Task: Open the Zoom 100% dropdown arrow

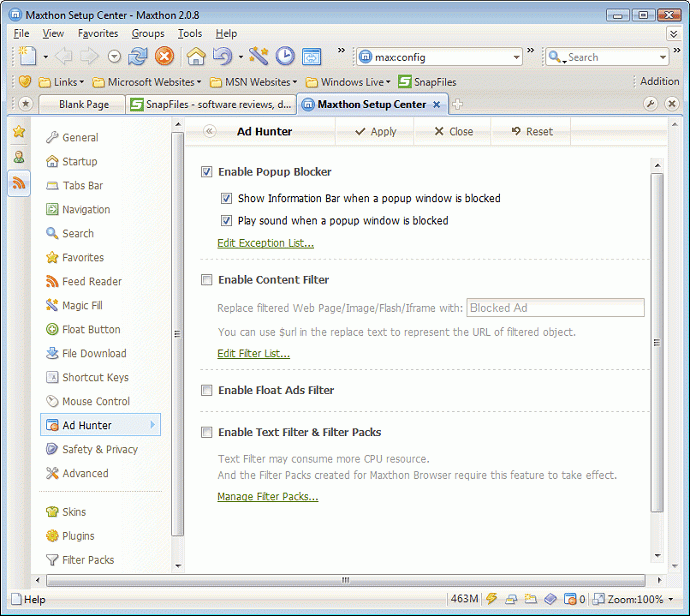Action: pyautogui.click(x=671, y=599)
